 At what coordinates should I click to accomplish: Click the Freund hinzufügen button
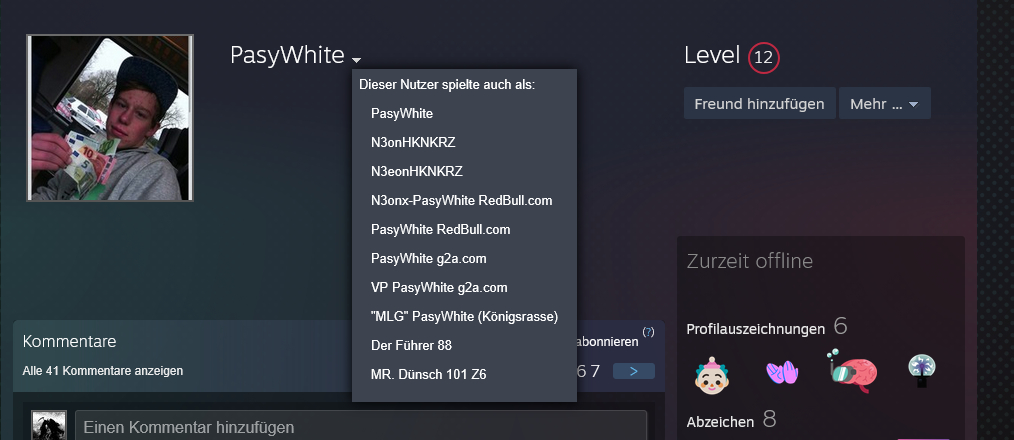point(760,104)
